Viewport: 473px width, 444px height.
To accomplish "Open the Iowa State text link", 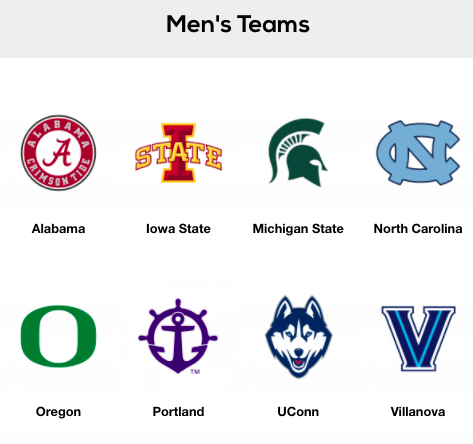I will pos(178,229).
